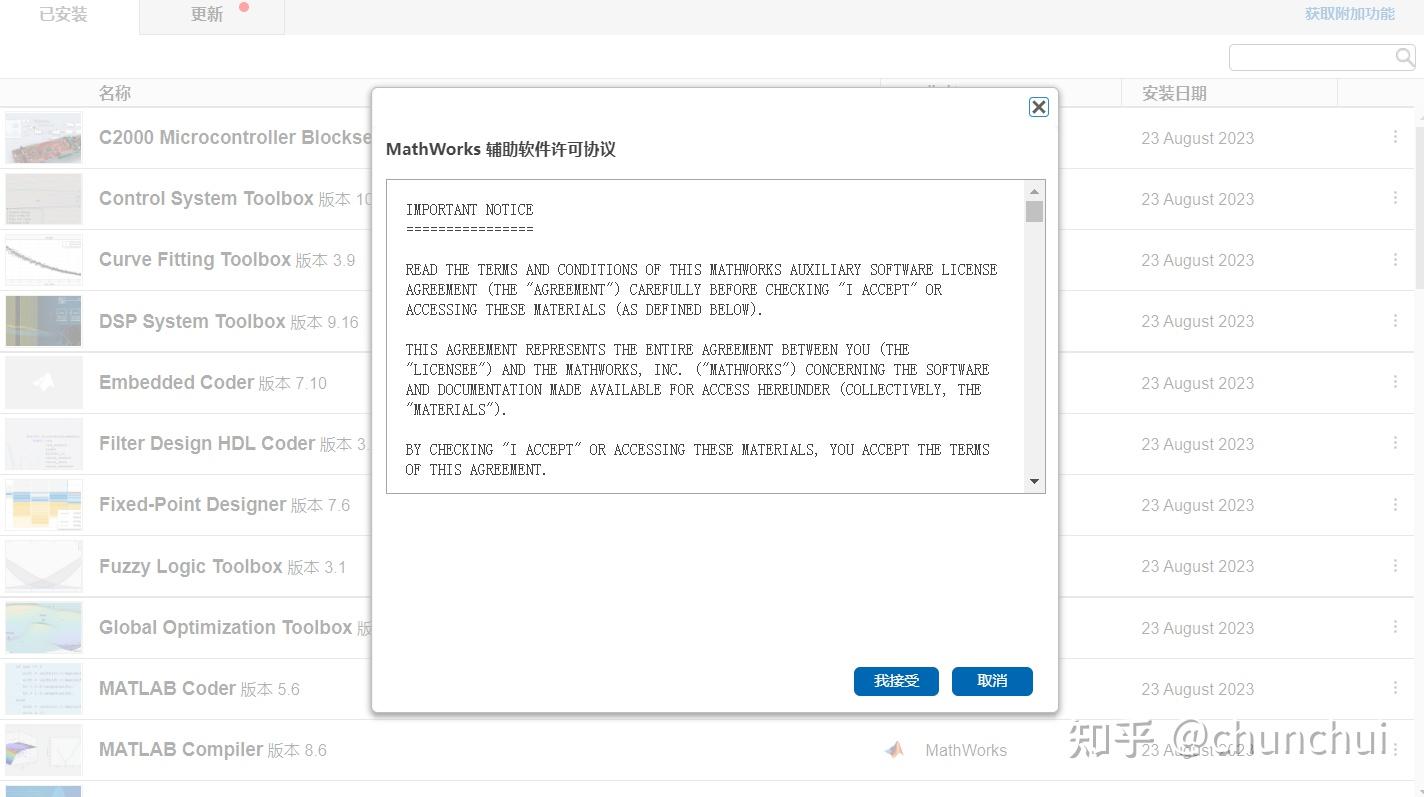Select the 已安装 tab
This screenshot has height=797, width=1424.
63,14
